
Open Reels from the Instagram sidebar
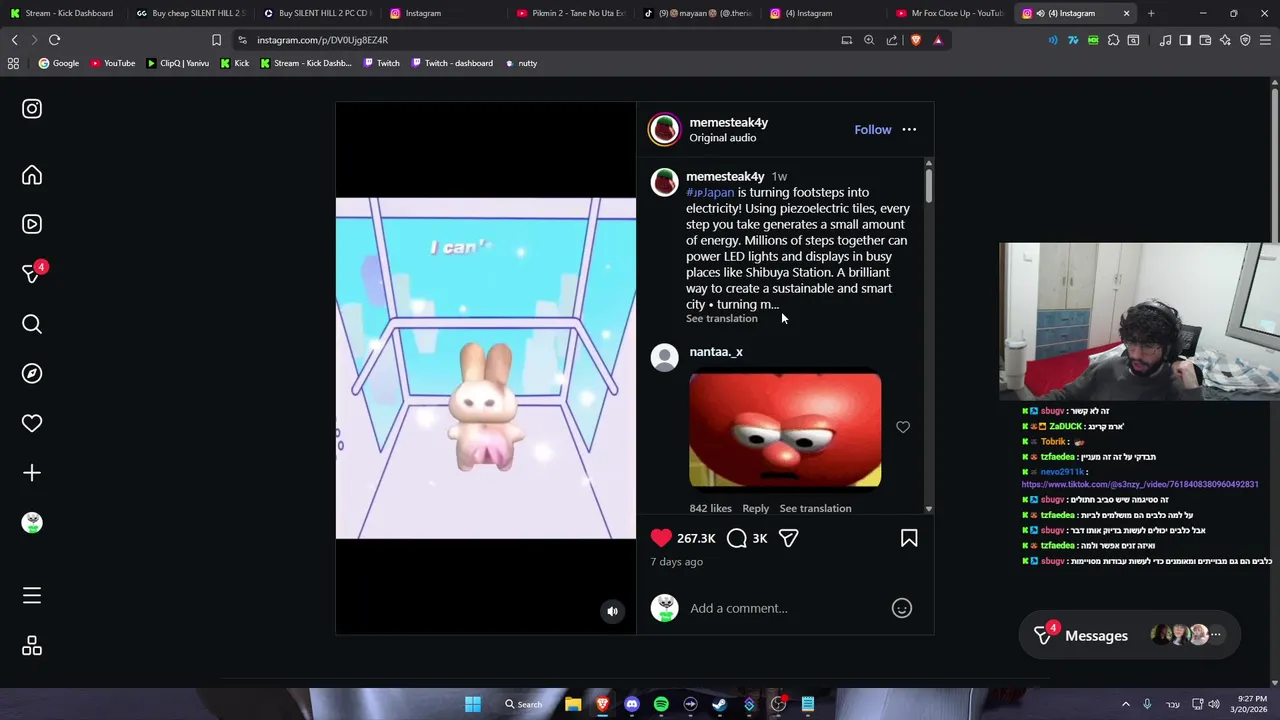[32, 224]
